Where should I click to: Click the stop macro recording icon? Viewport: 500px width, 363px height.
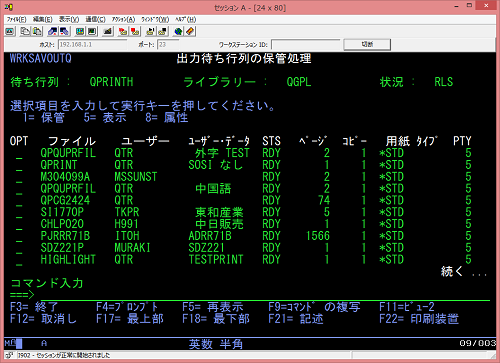[135, 31]
